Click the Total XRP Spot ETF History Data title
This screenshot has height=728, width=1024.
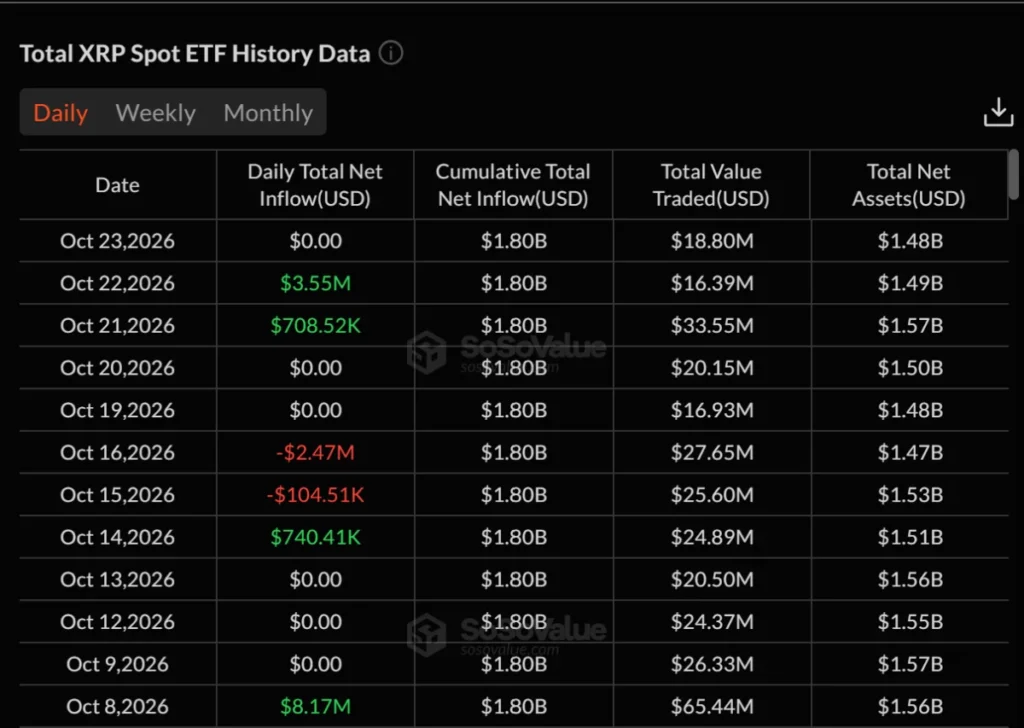[195, 54]
